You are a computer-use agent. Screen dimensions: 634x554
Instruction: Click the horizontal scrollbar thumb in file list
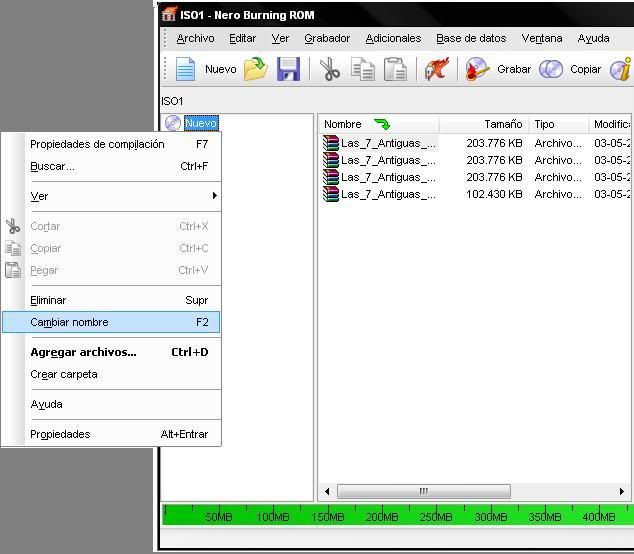coord(424,491)
